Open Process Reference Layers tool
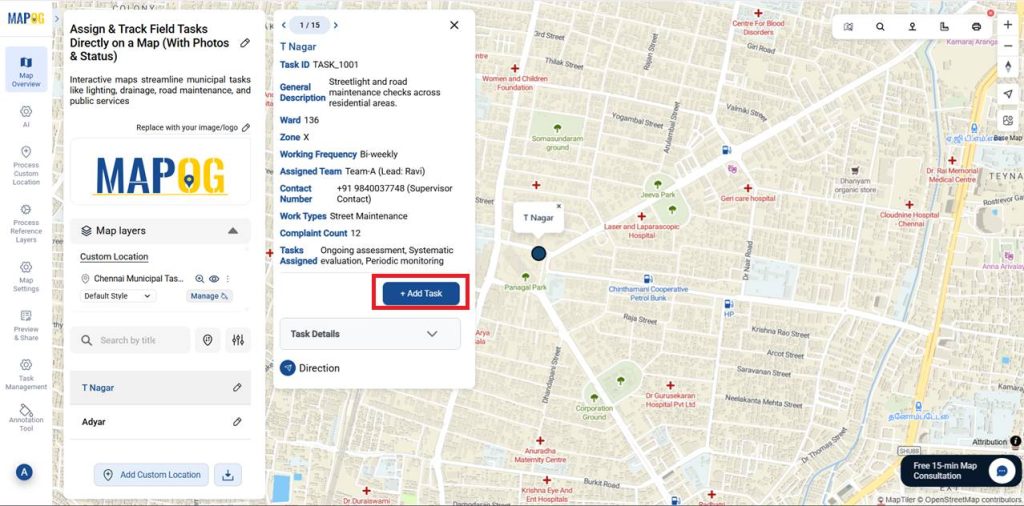 click(25, 223)
